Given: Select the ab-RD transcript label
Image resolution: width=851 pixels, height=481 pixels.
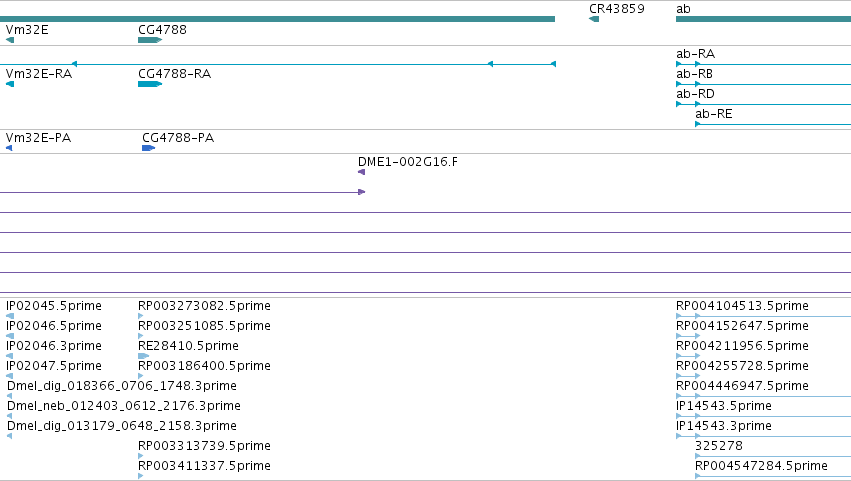Looking at the screenshot, I should pyautogui.click(x=695, y=94).
